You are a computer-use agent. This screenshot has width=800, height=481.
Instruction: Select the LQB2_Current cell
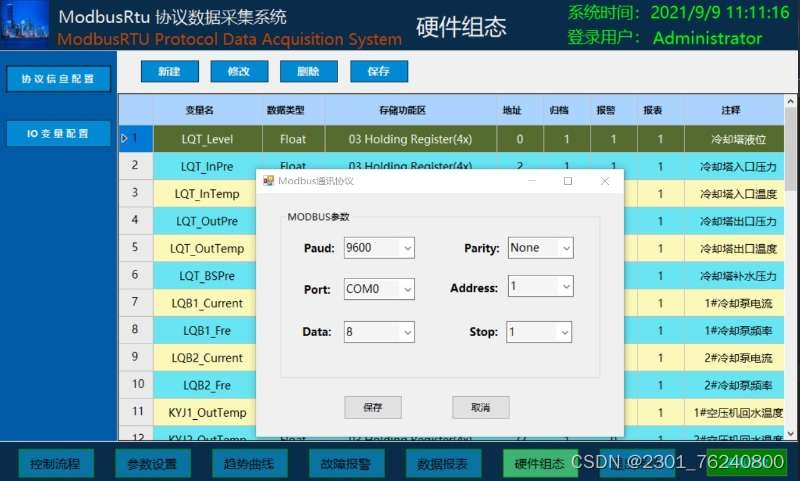tap(205, 358)
